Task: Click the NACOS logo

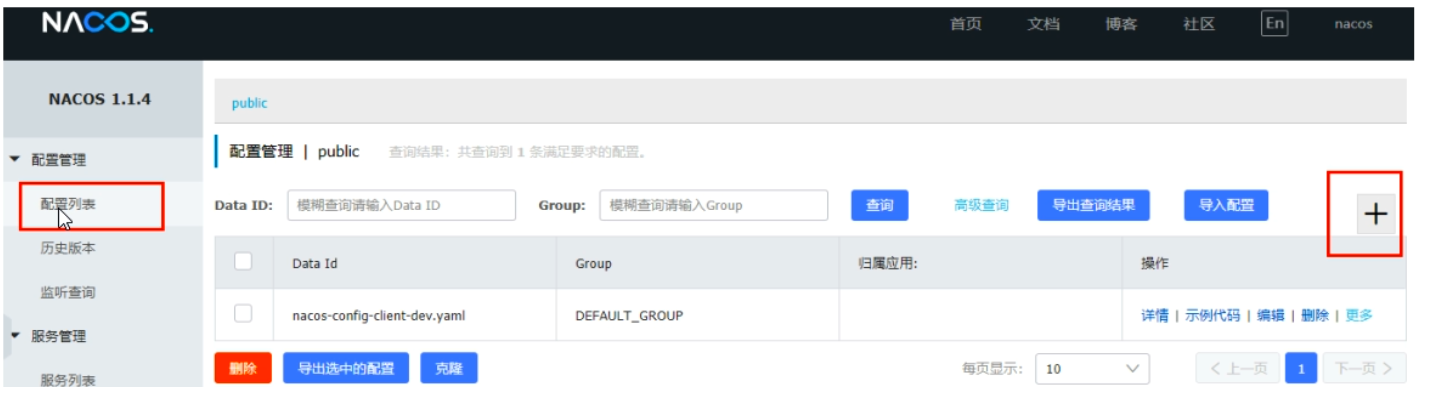Action: (97, 25)
